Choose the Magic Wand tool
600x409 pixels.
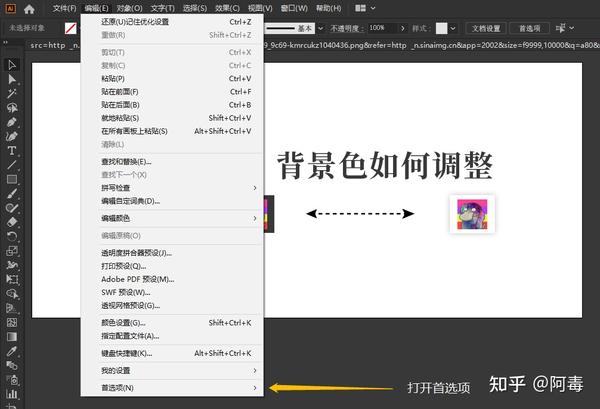tap(12, 93)
